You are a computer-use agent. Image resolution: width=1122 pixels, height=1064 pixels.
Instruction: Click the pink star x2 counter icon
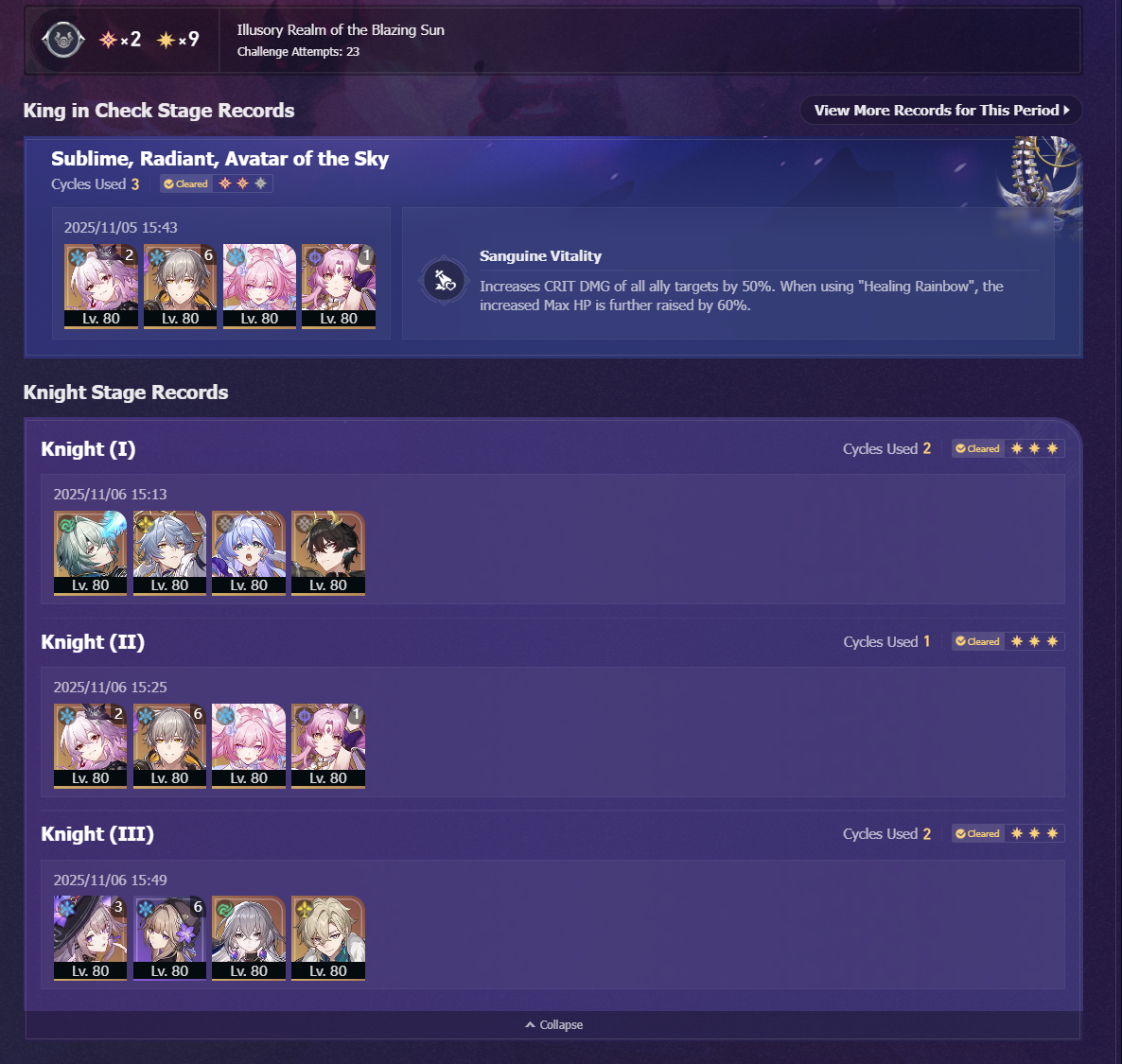click(x=108, y=40)
